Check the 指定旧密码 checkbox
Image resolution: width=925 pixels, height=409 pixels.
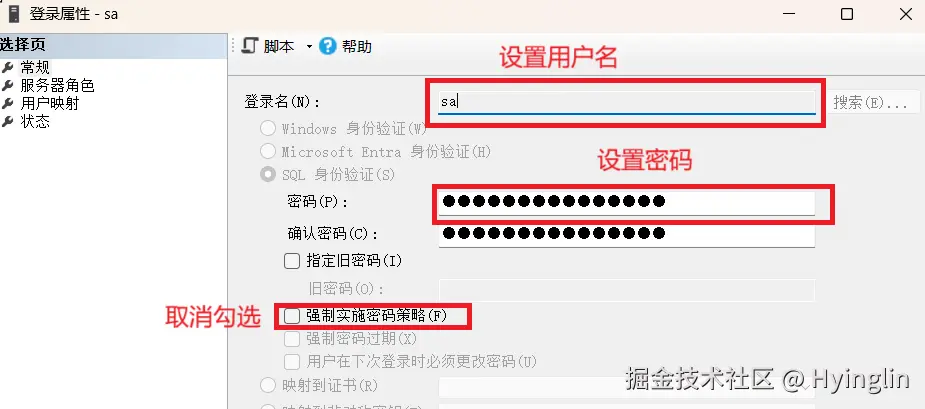click(292, 261)
